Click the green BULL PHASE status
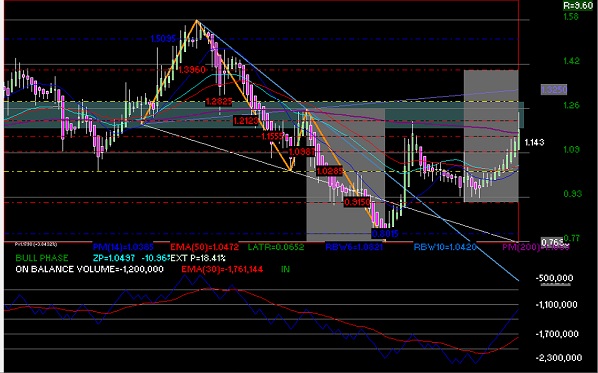 point(42,258)
